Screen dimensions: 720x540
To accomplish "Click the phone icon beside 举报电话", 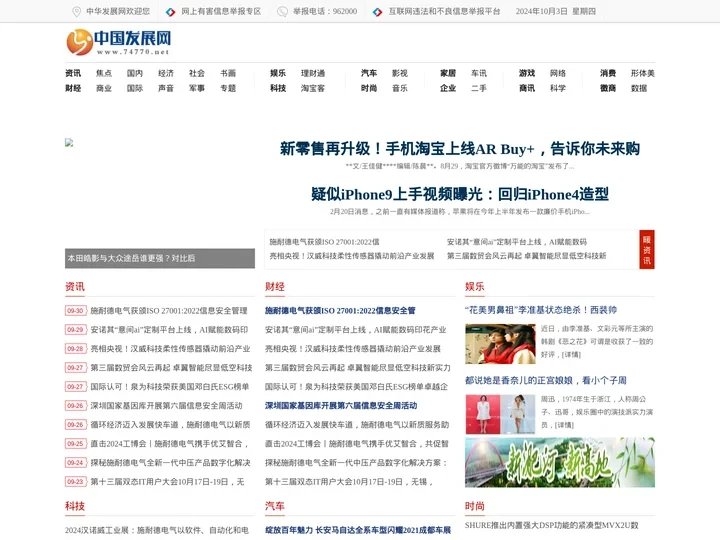I will (x=282, y=11).
